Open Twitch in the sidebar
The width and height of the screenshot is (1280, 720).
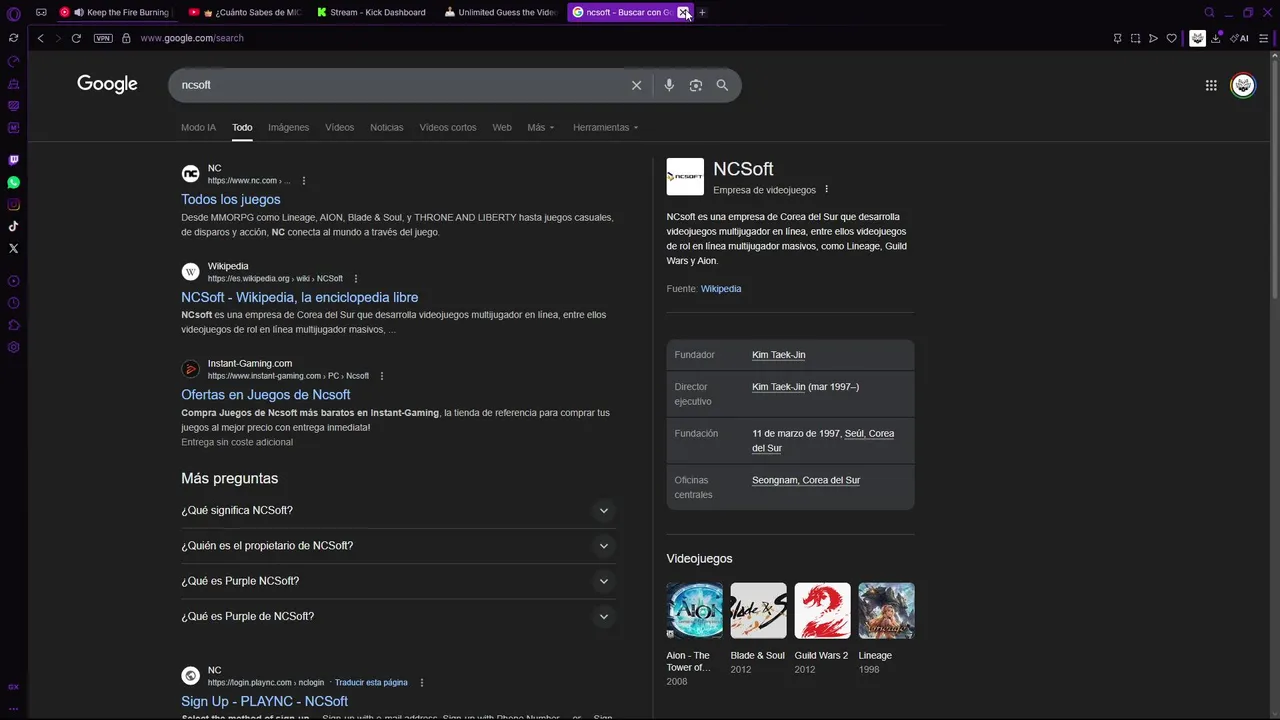tap(13, 160)
